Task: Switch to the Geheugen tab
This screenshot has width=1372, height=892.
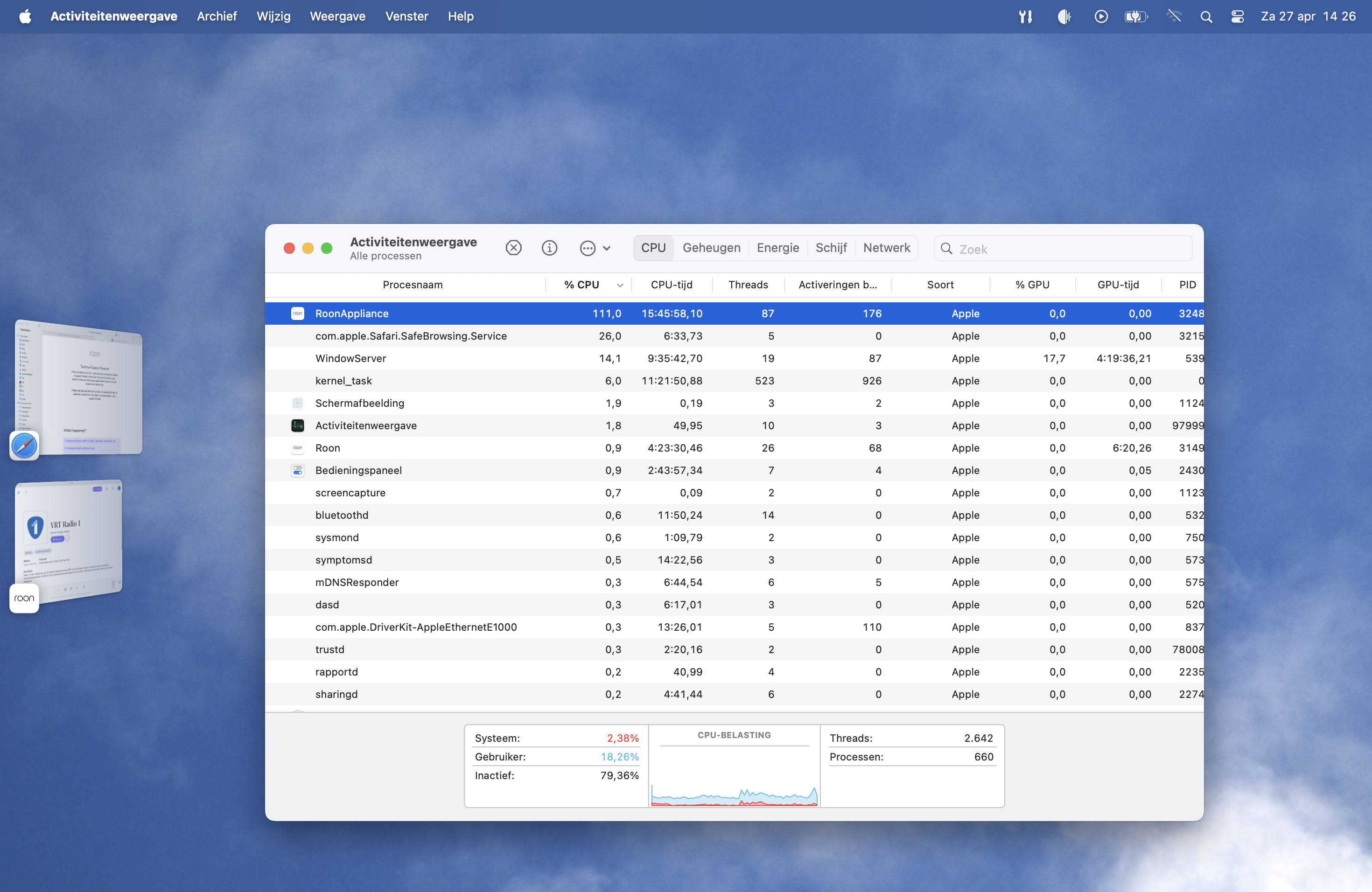Action: click(711, 248)
